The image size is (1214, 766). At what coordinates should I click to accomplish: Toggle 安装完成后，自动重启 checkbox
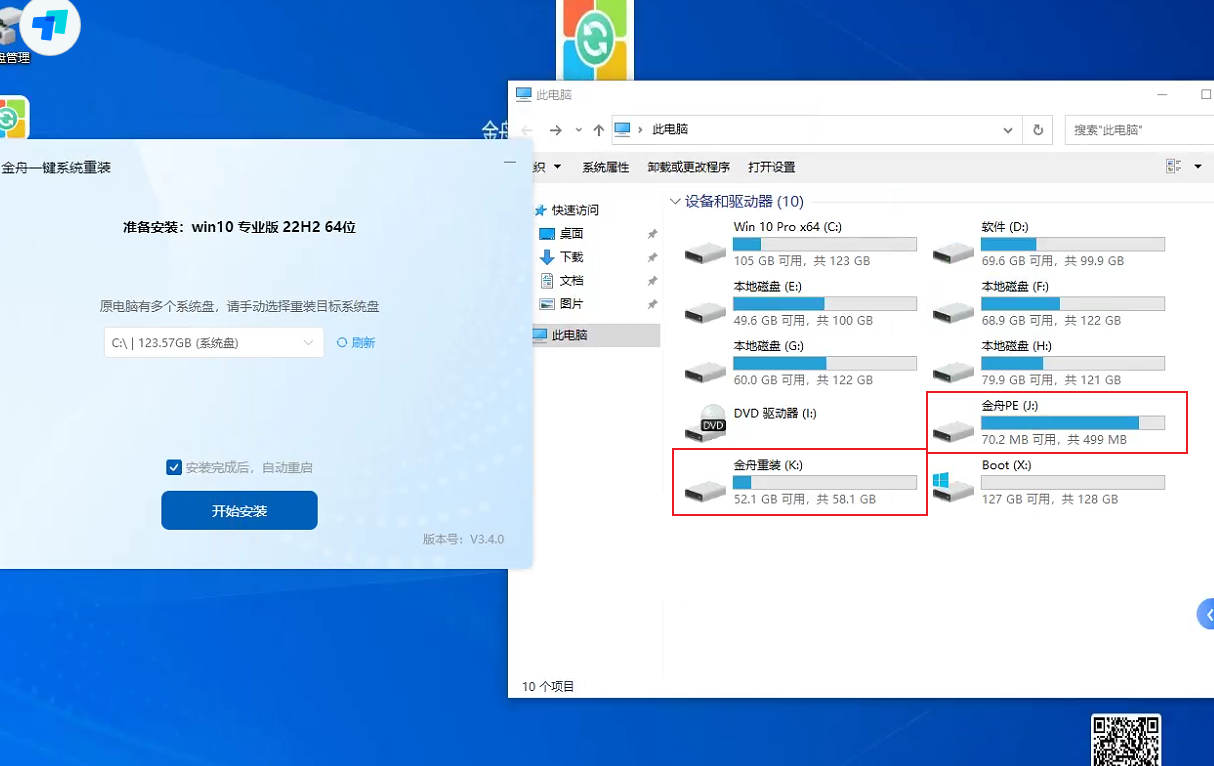174,467
